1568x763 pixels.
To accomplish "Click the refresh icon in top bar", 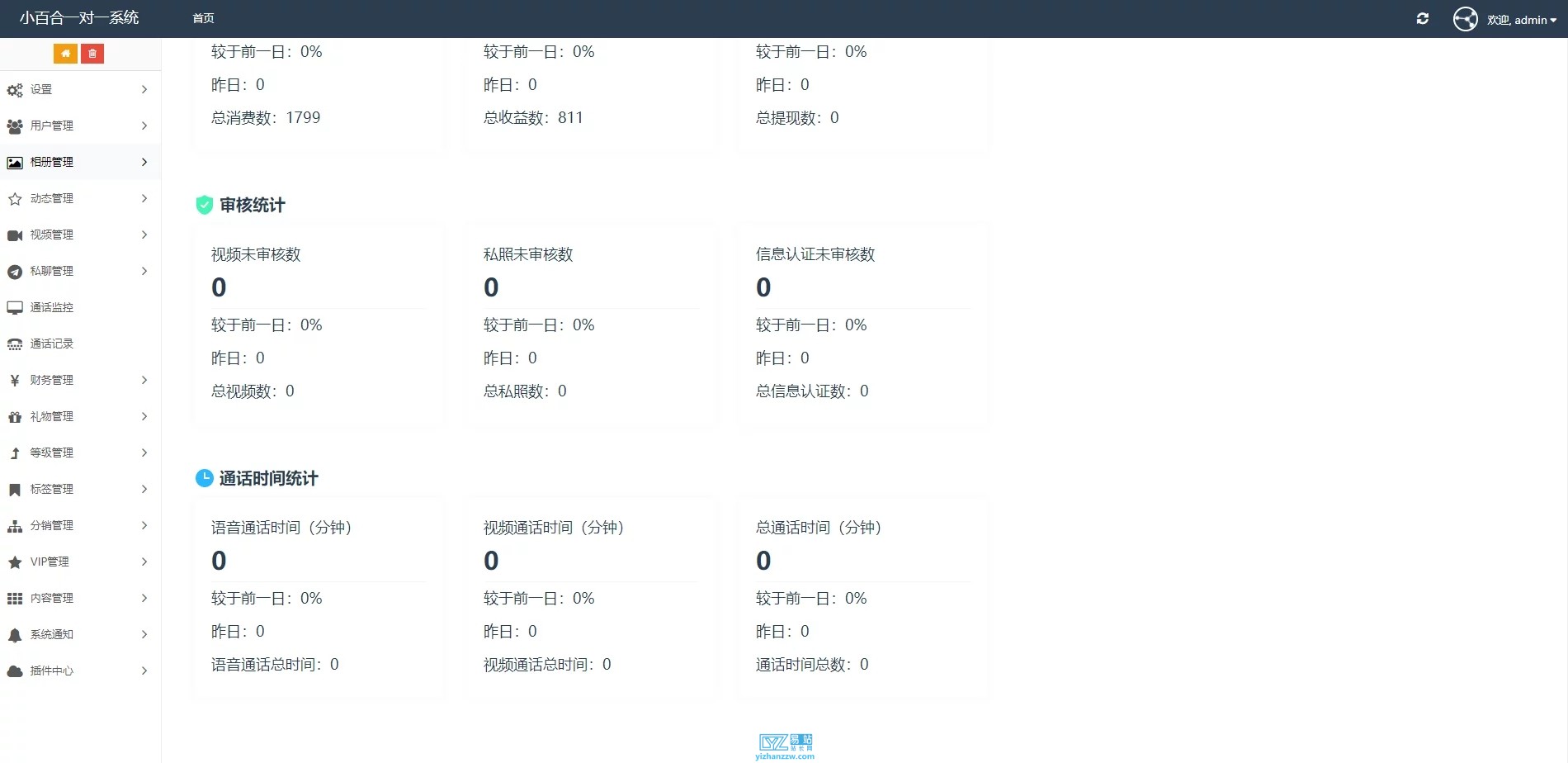I will (x=1423, y=18).
